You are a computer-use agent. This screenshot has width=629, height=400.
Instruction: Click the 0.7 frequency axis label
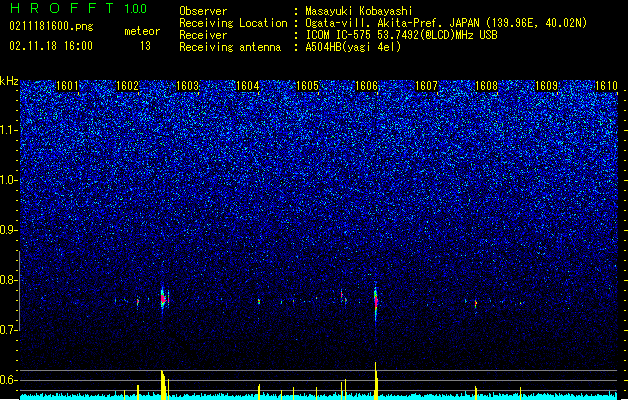coord(9,330)
